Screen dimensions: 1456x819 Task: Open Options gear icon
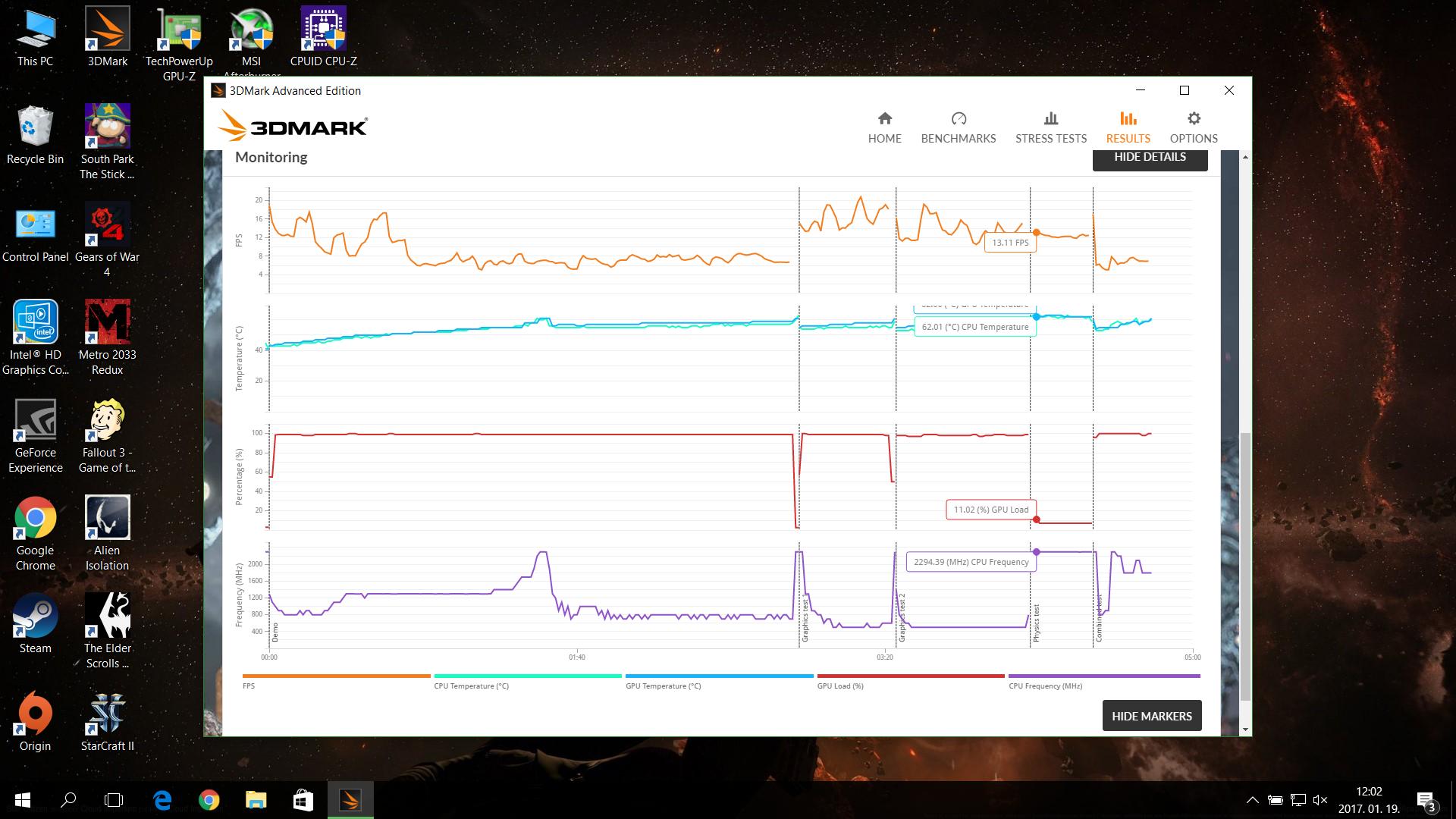pos(1194,119)
